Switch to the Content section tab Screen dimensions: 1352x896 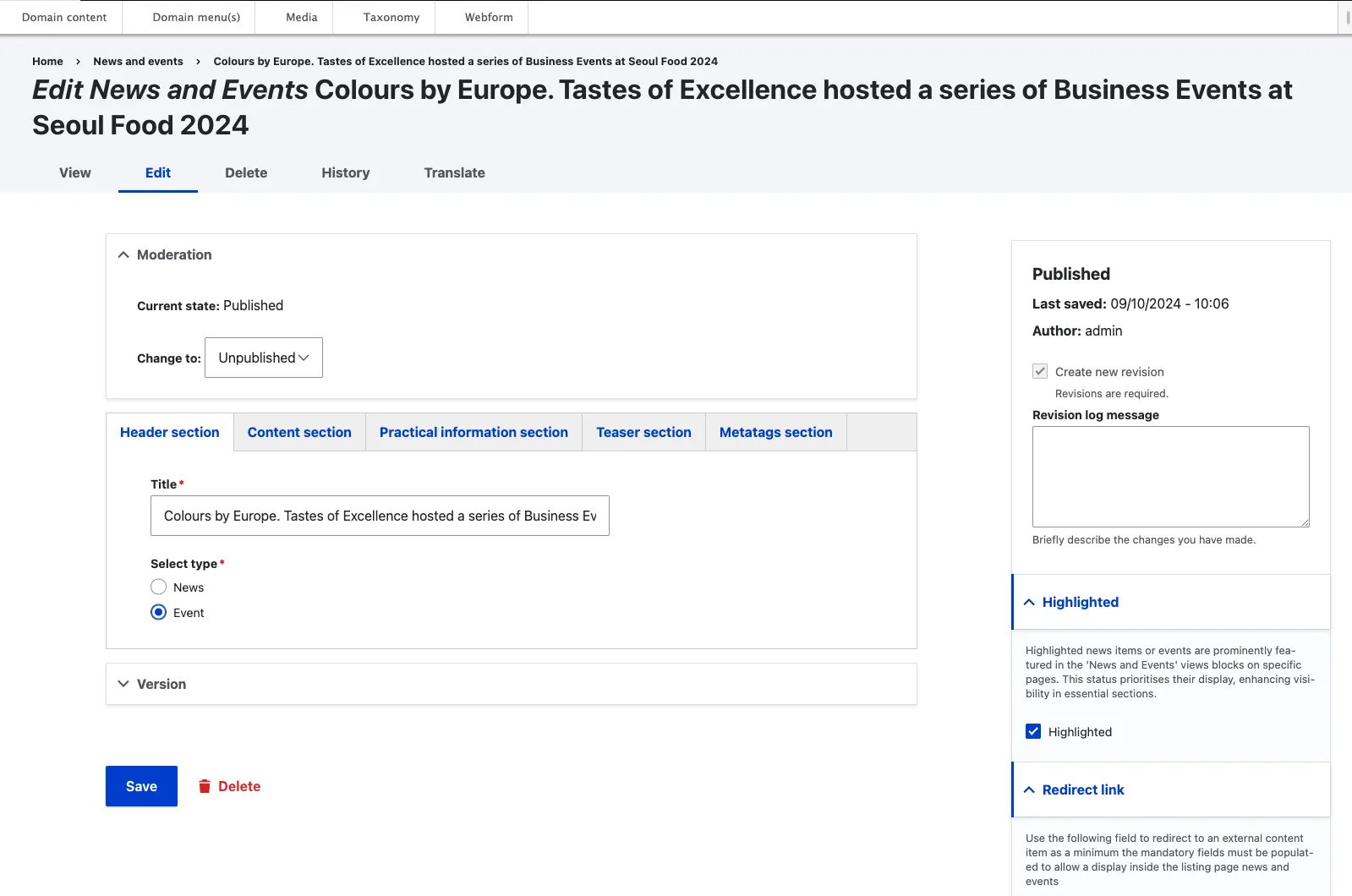pos(299,432)
